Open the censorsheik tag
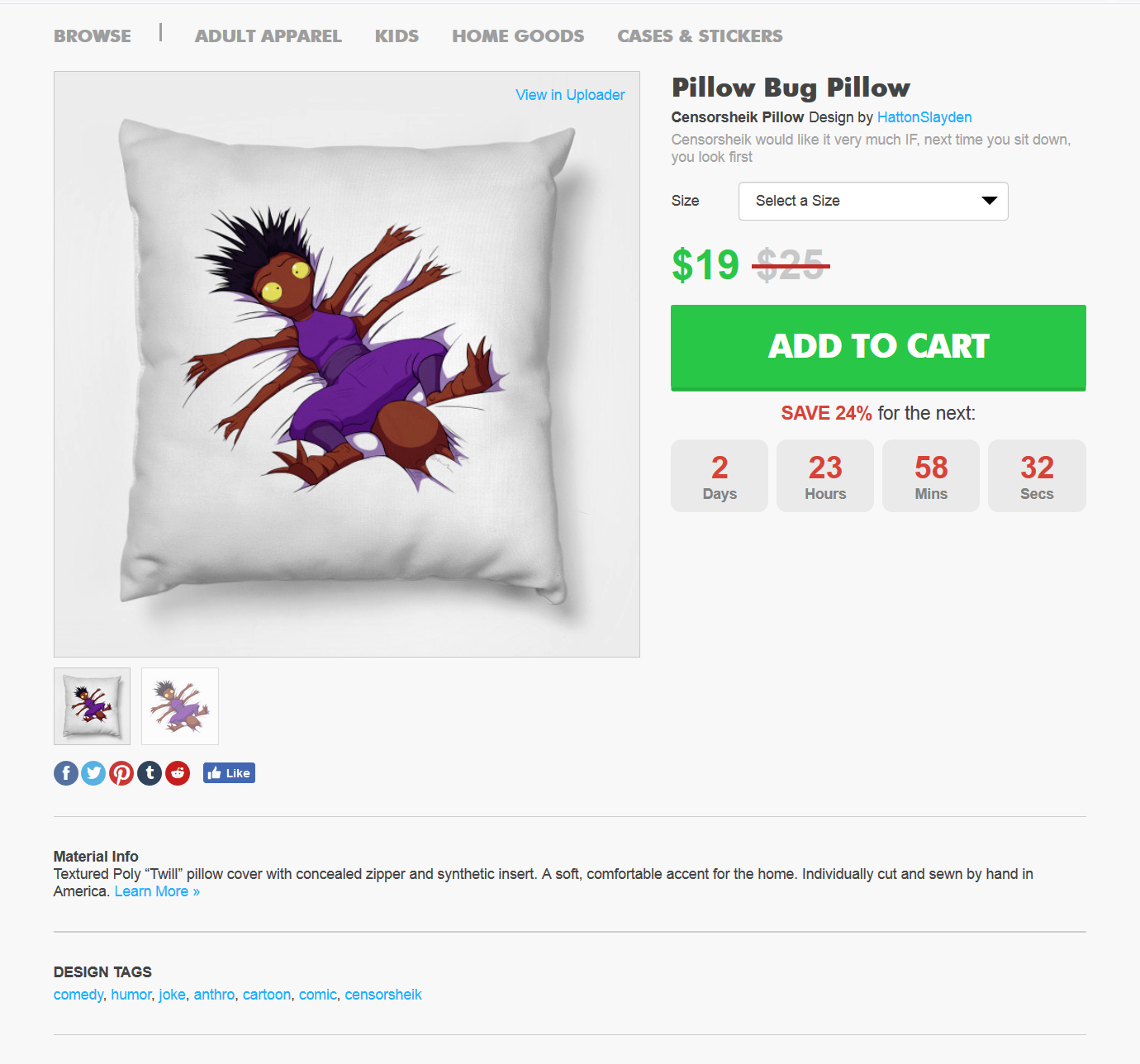The image size is (1140, 1064). 383,995
